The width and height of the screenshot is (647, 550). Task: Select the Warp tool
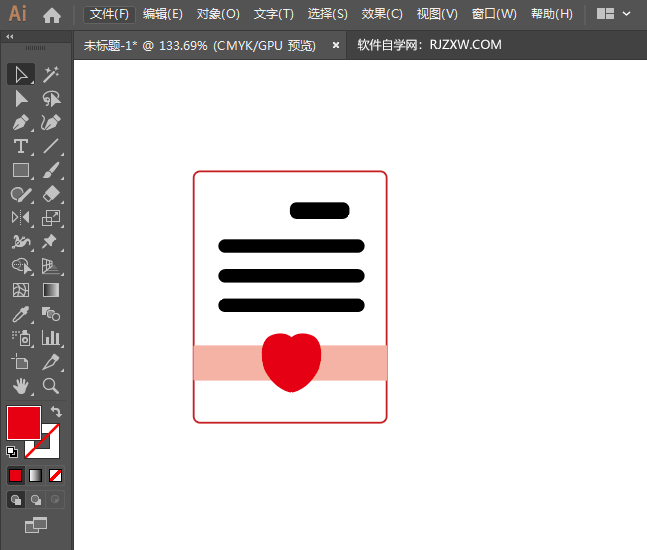tap(21, 242)
